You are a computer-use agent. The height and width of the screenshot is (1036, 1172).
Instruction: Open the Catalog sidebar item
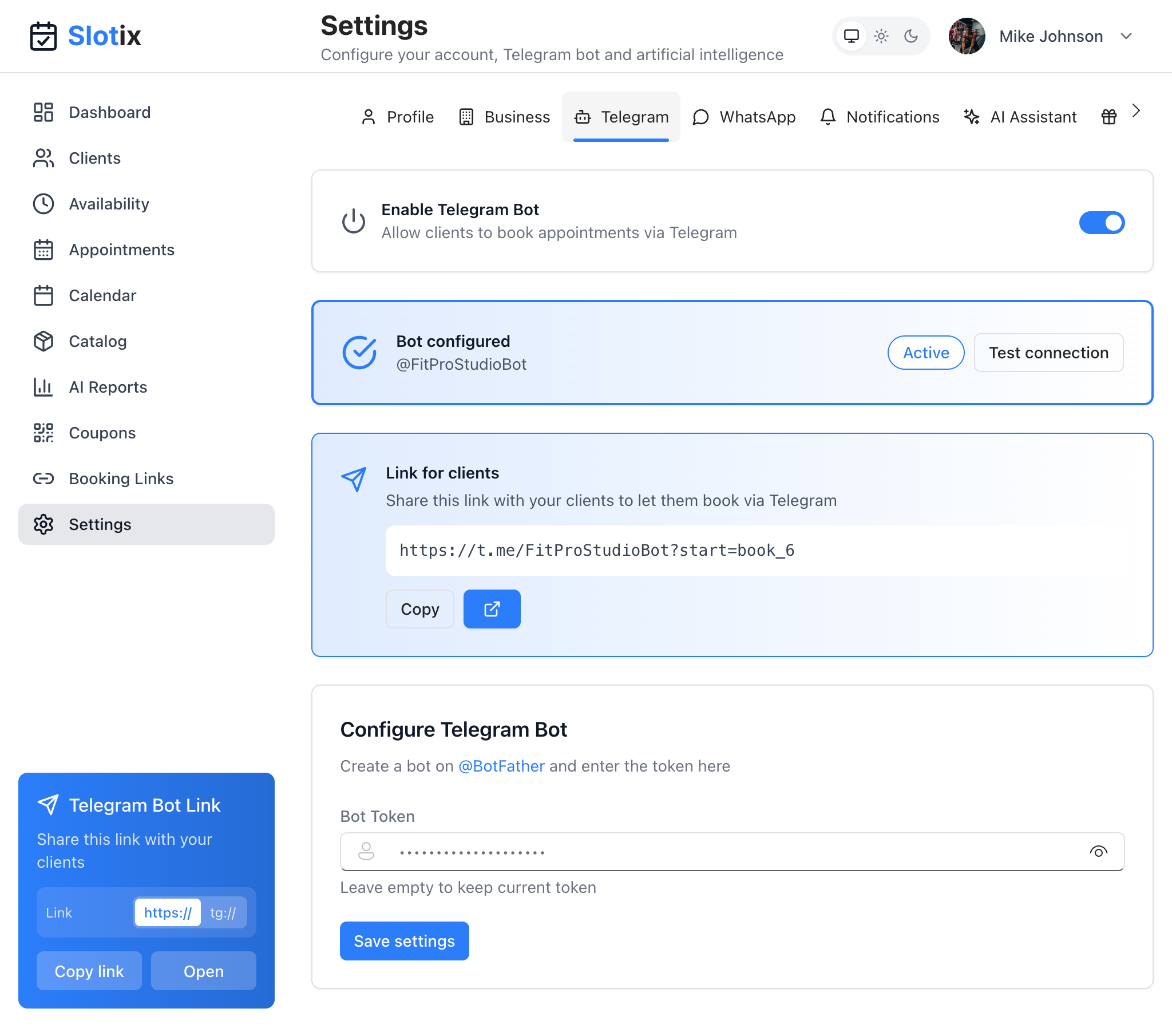[97, 341]
